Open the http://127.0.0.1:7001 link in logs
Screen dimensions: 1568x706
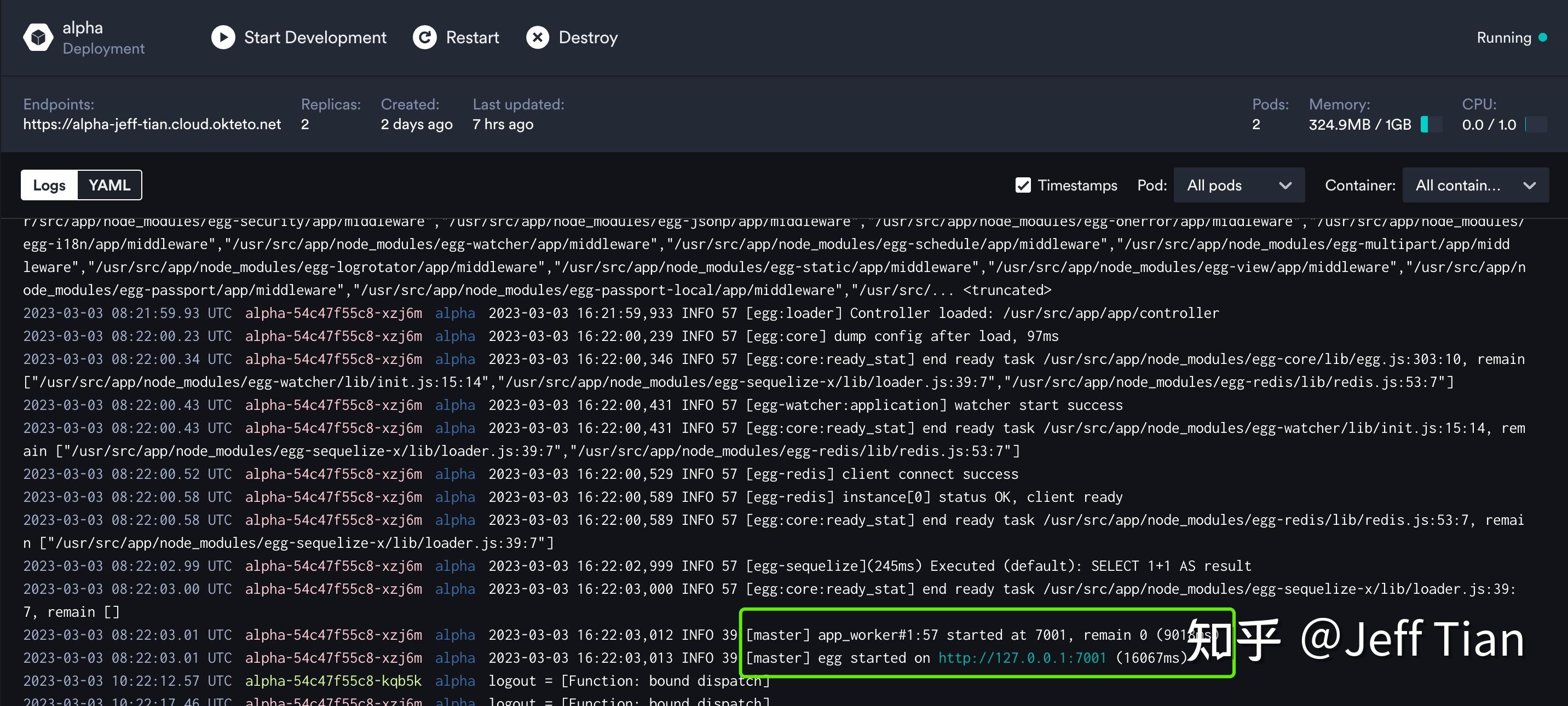1022,658
